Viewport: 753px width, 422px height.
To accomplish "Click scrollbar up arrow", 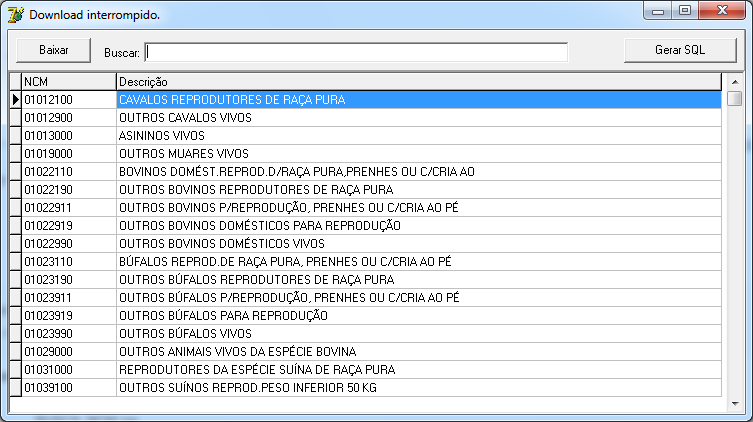I will [735, 82].
